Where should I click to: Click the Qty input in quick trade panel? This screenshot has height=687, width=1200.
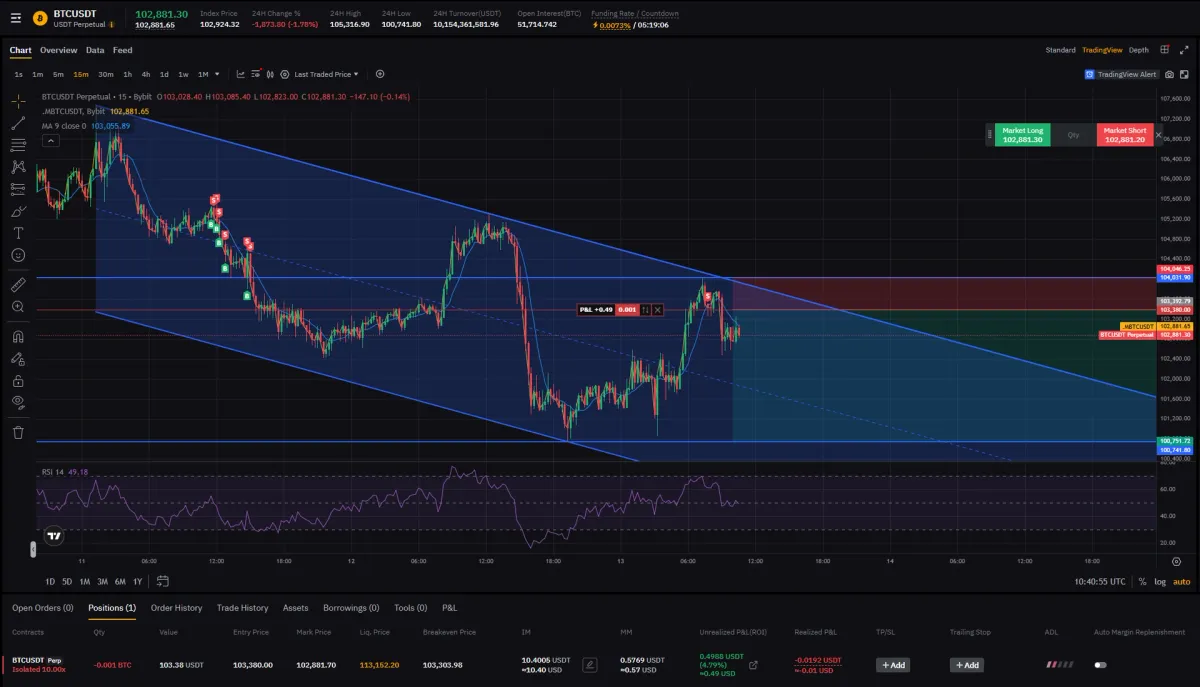(x=1073, y=135)
